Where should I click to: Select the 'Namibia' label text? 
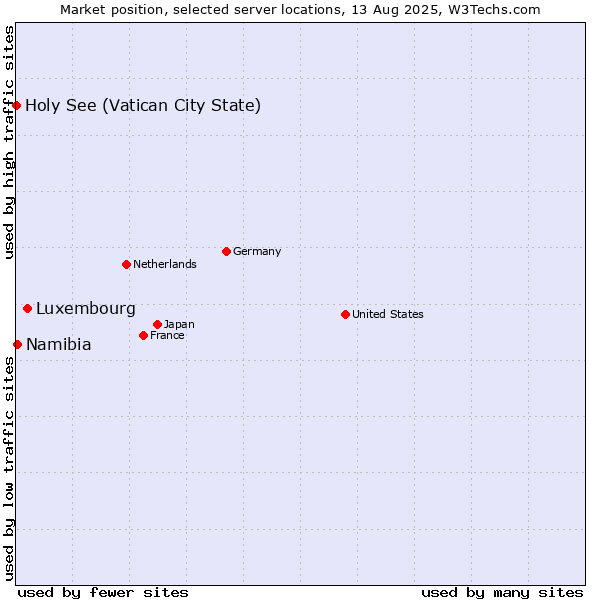pyautogui.click(x=59, y=344)
